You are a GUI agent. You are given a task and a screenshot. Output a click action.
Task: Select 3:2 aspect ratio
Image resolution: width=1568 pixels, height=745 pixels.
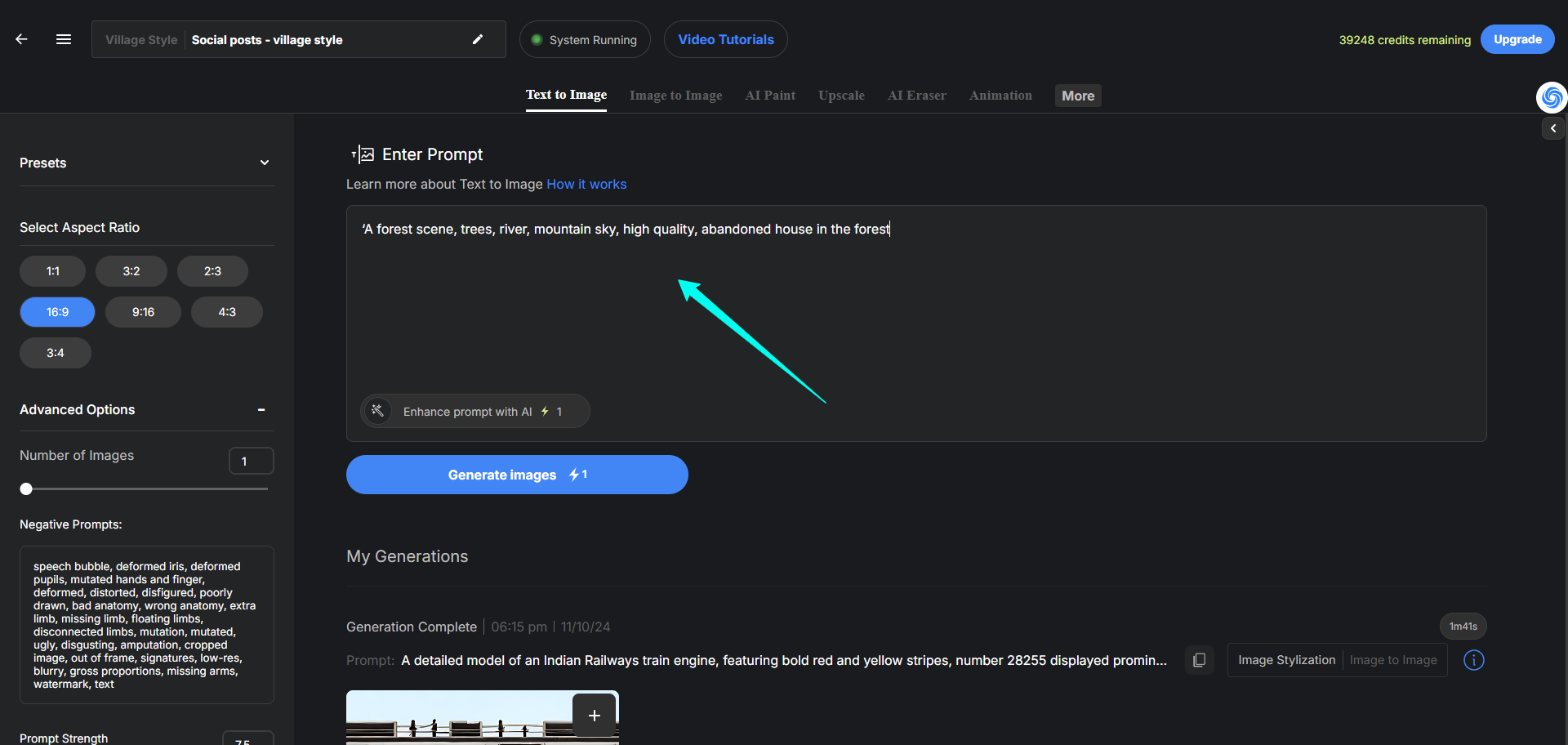(x=131, y=271)
